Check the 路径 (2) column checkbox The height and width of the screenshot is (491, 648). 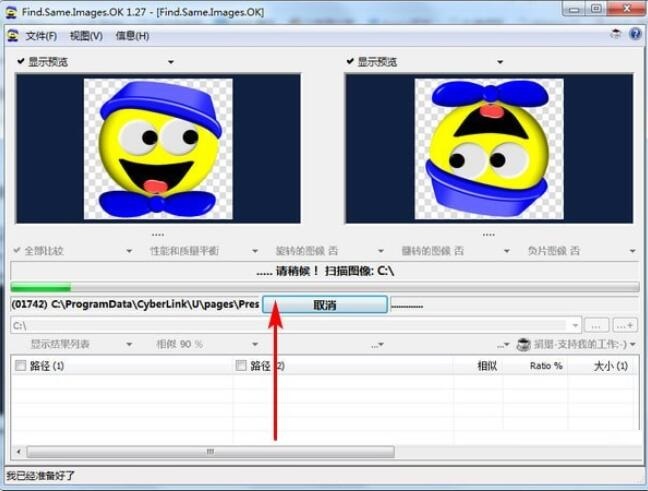(241, 366)
